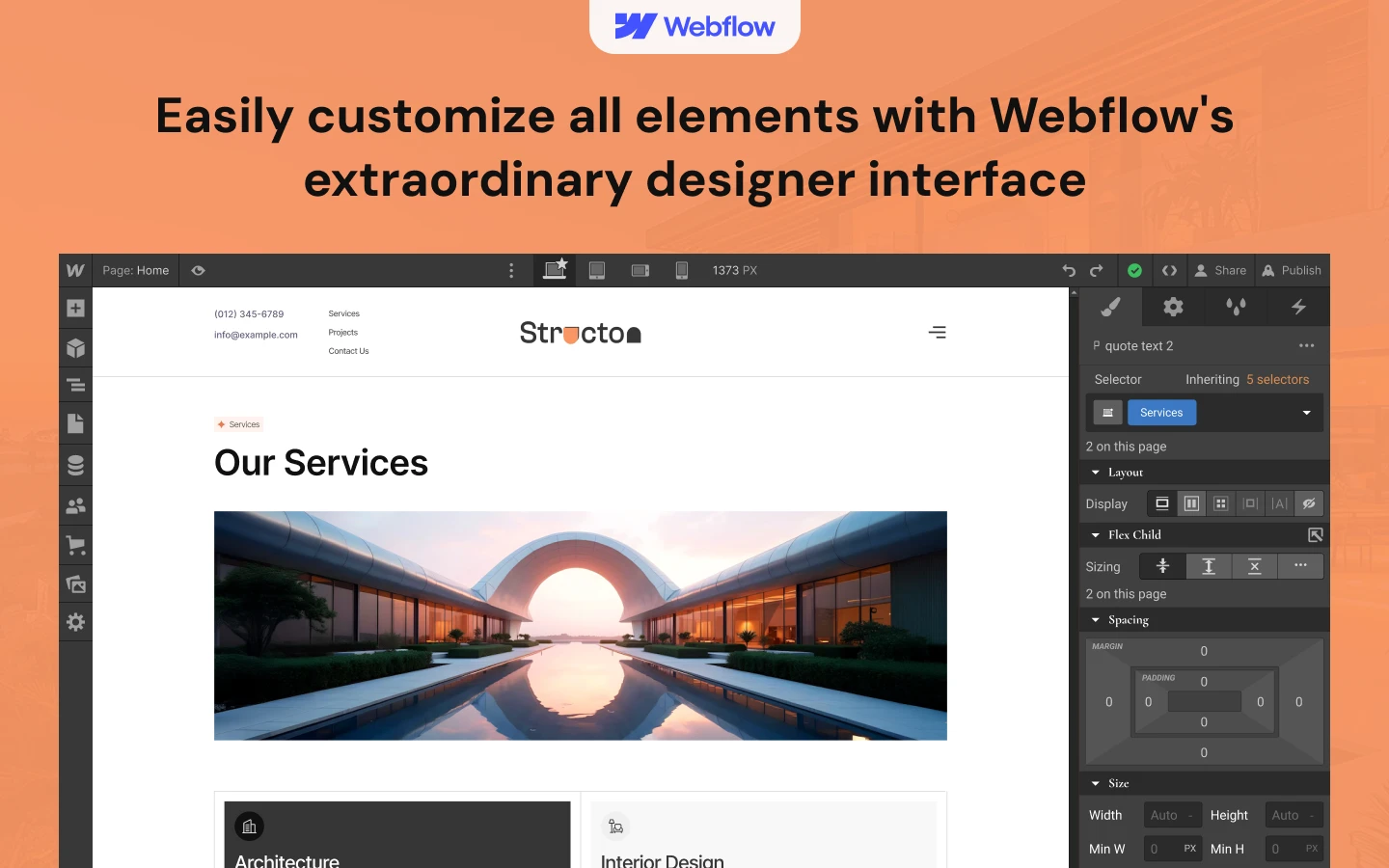The height and width of the screenshot is (868, 1389).
Task: Set display to flex
Action: [1191, 503]
